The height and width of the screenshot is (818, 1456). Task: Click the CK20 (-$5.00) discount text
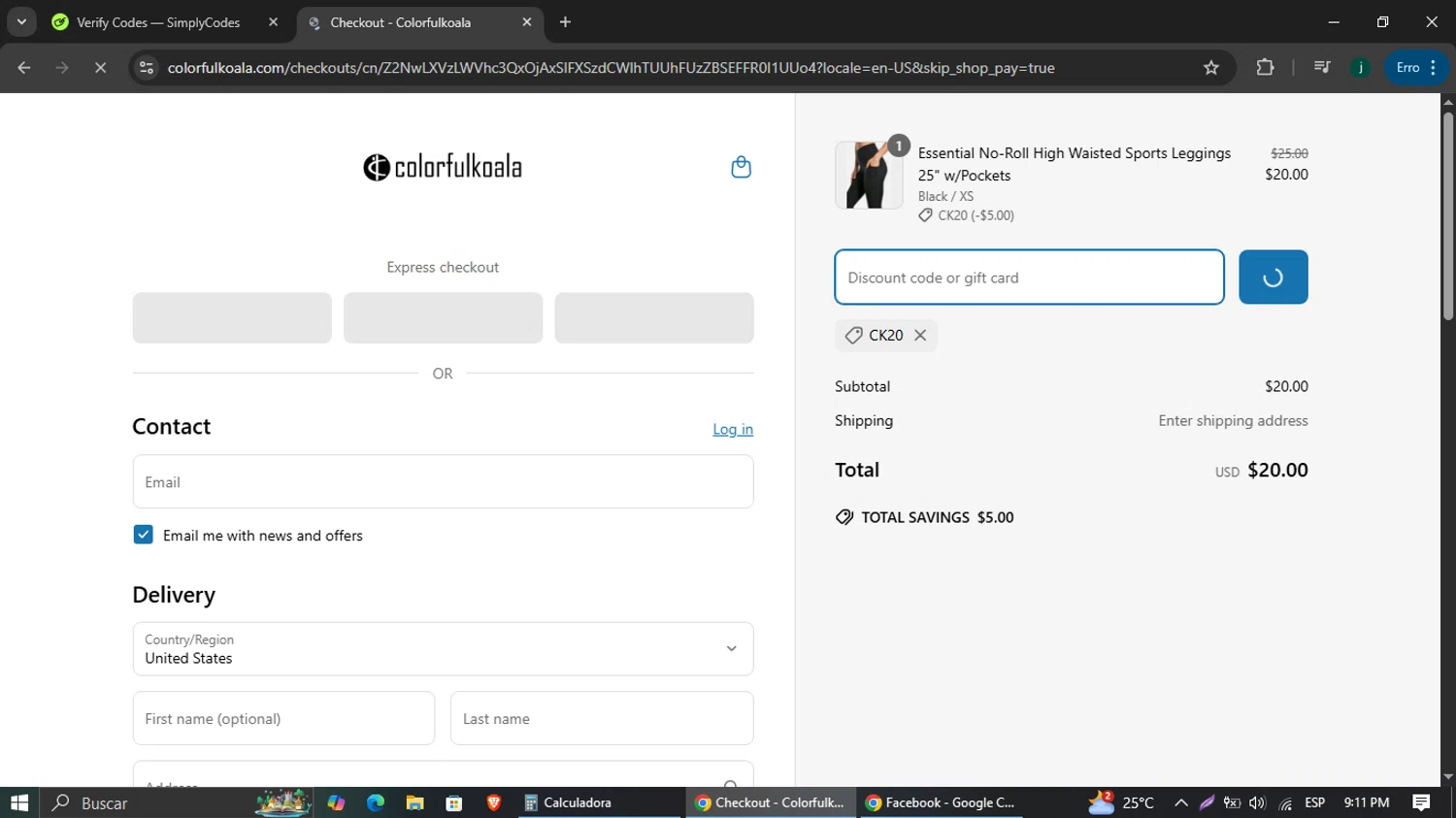click(x=976, y=215)
